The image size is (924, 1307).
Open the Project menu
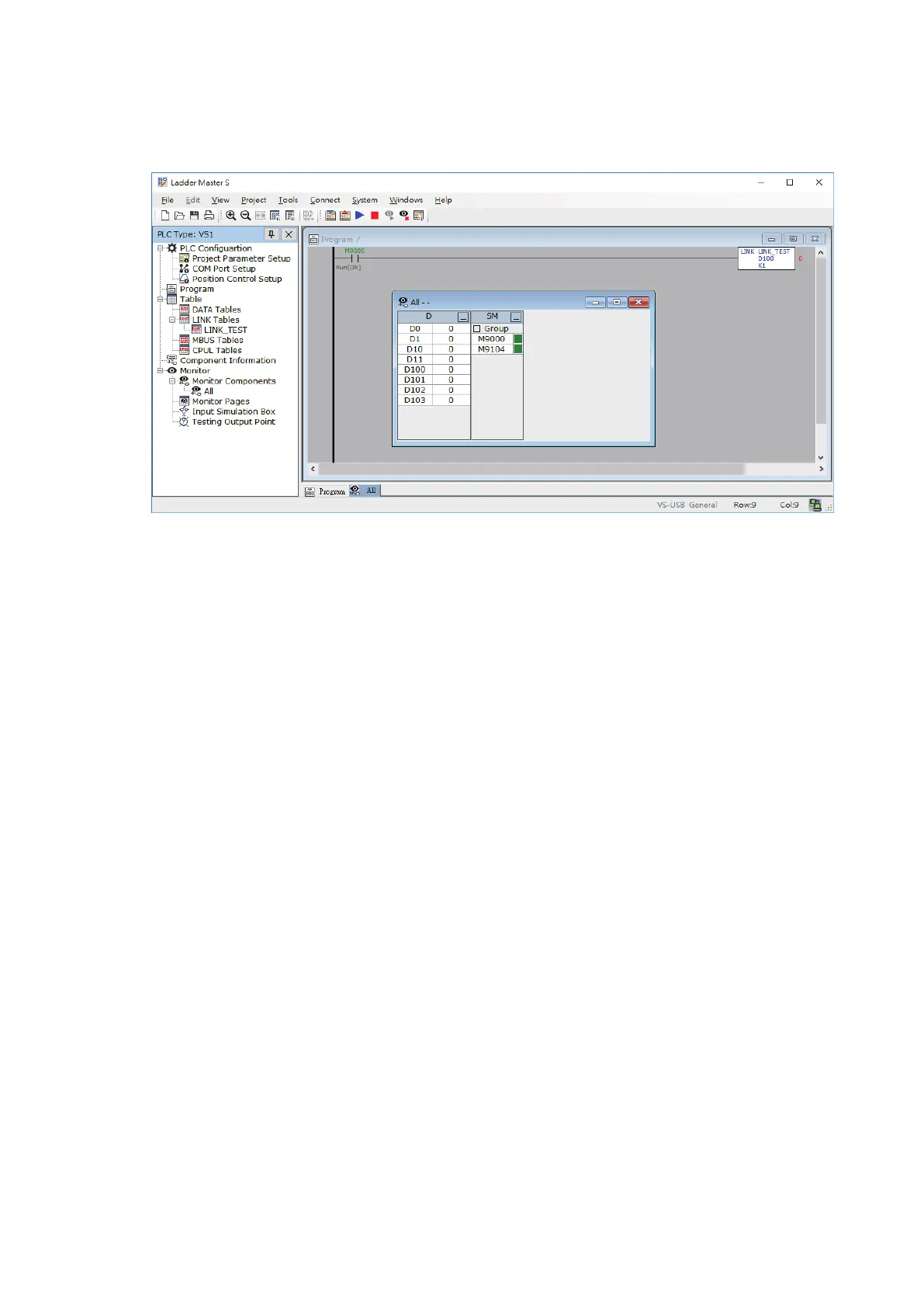254,200
